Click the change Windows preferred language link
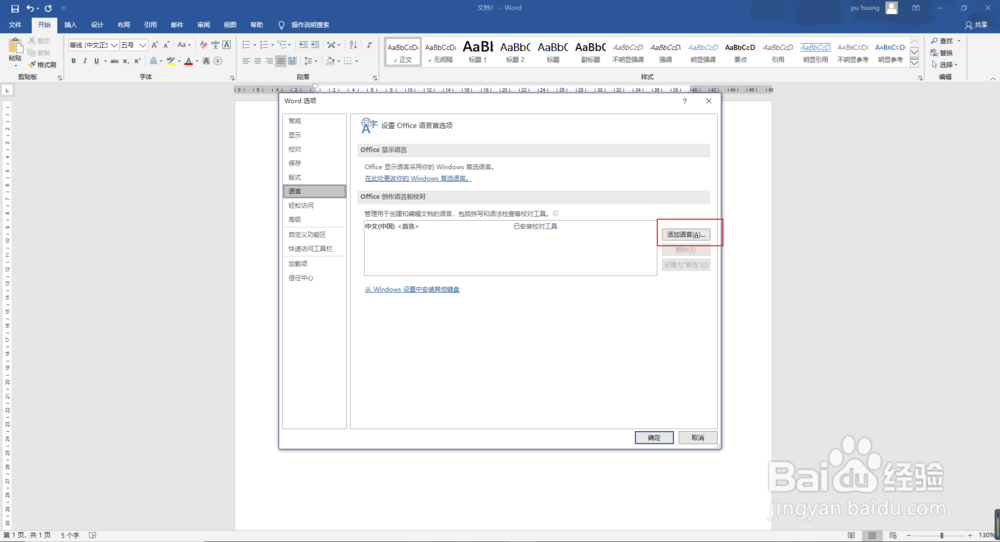 [x=418, y=179]
